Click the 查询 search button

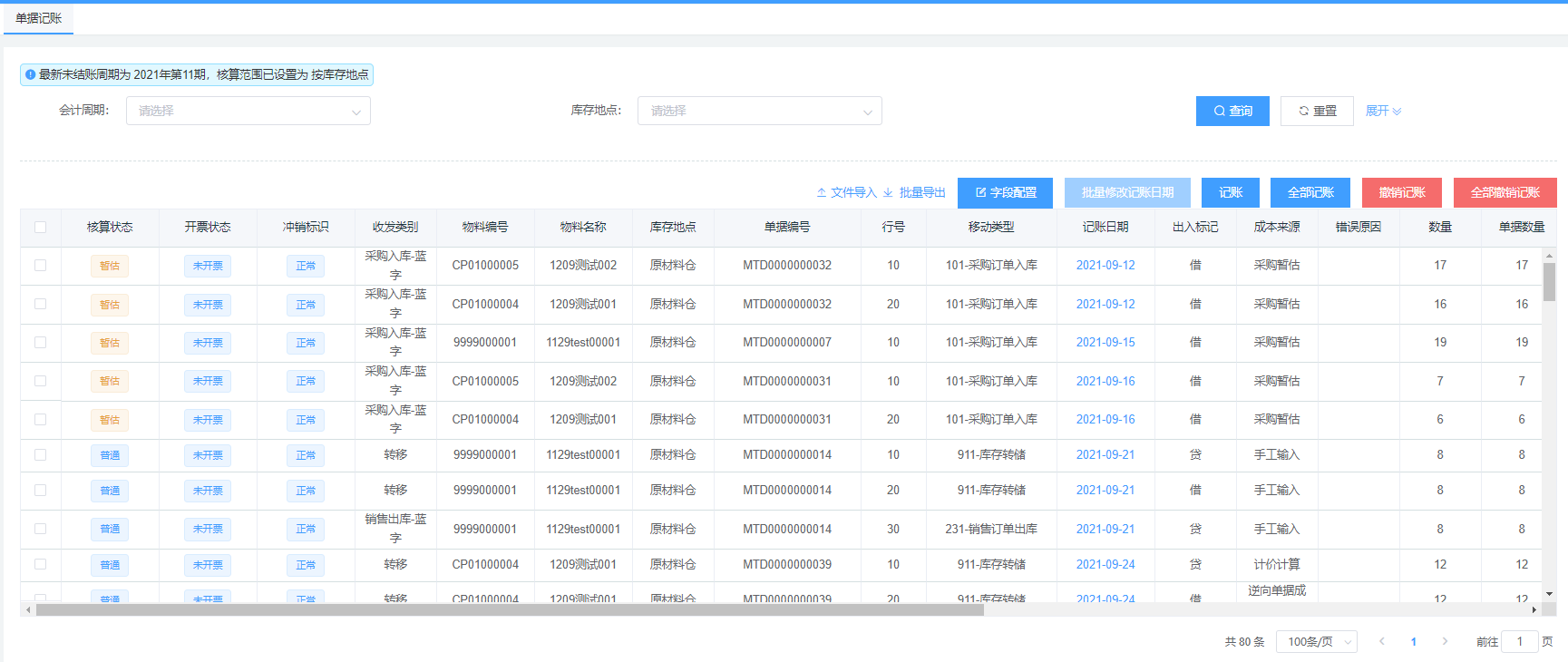point(1232,111)
